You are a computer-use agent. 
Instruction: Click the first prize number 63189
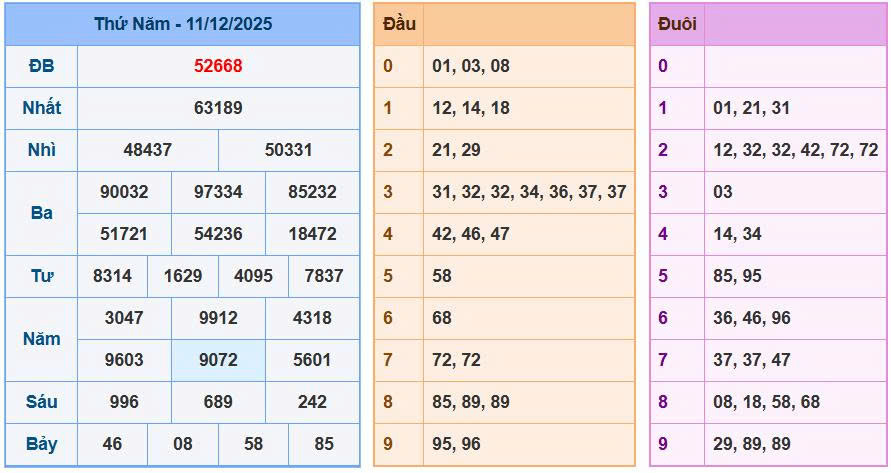pos(218,108)
